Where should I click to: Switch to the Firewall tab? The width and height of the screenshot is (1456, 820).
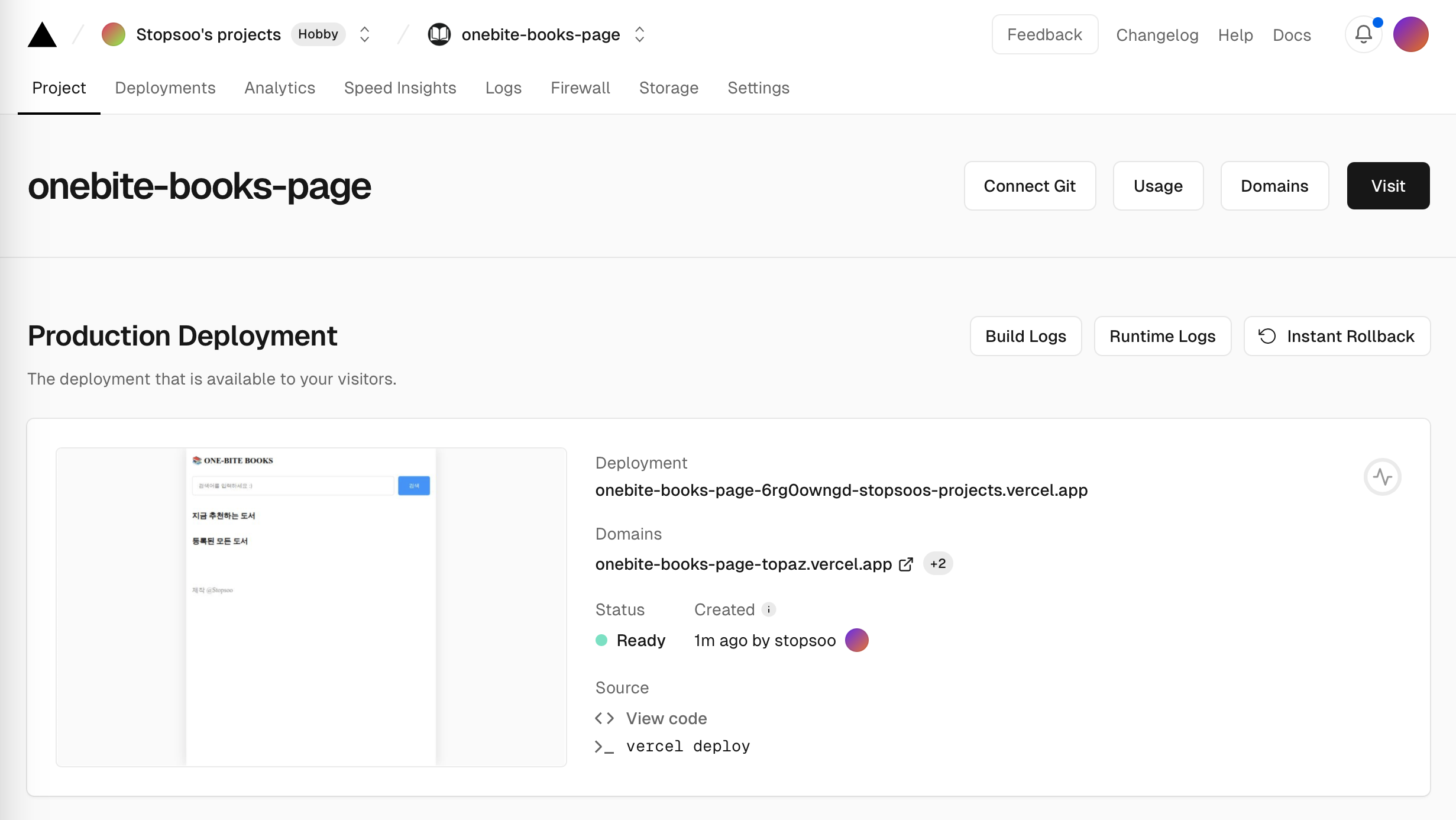(x=580, y=88)
